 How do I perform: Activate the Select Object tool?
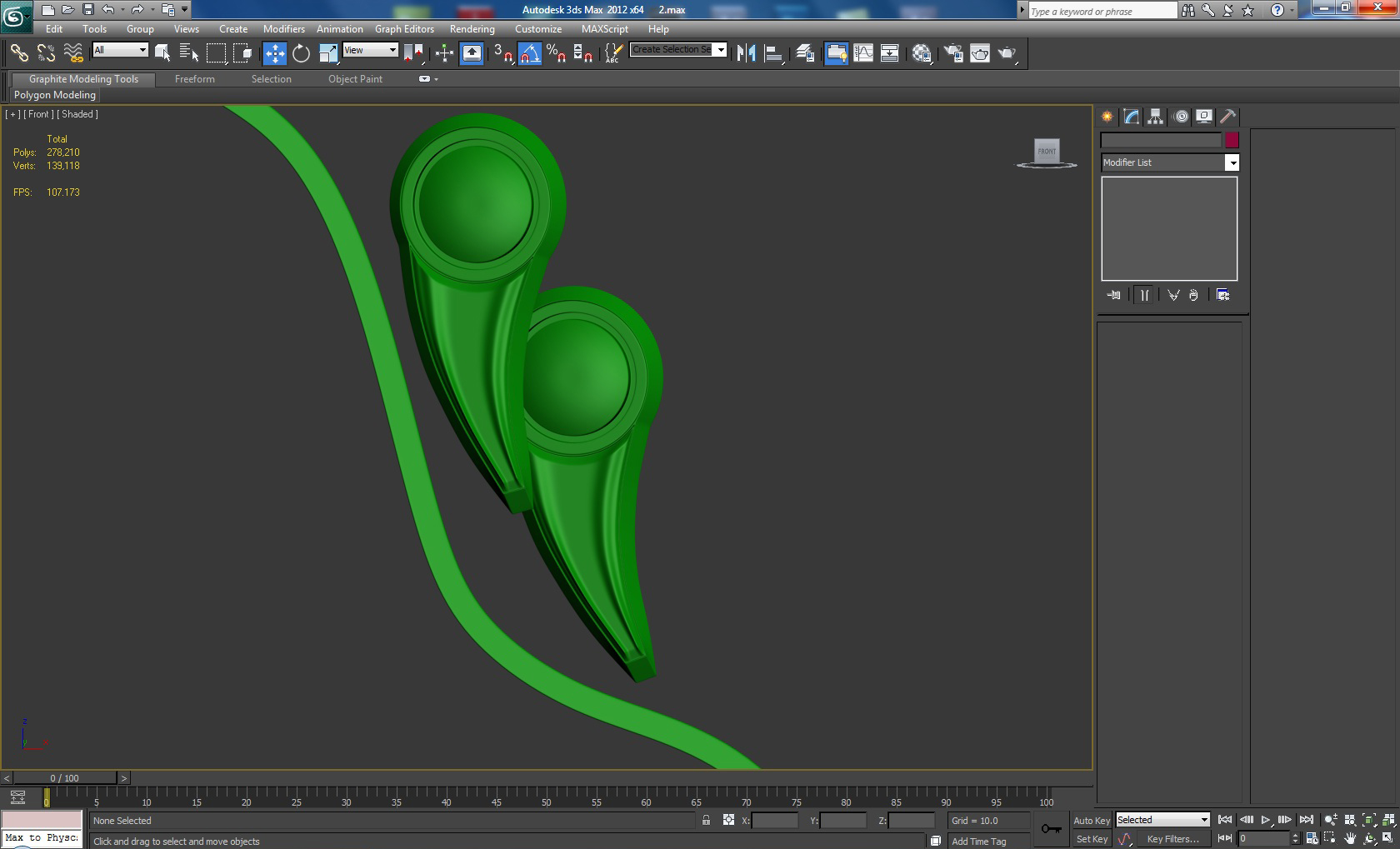(162, 53)
